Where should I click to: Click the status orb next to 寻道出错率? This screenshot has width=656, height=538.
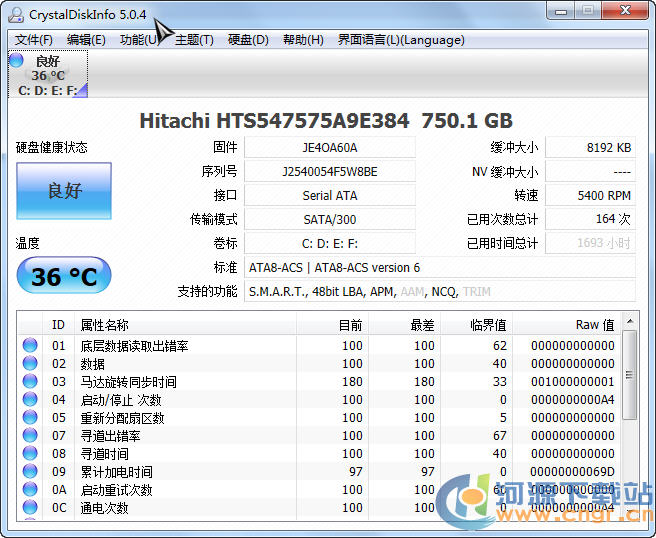click(30, 436)
